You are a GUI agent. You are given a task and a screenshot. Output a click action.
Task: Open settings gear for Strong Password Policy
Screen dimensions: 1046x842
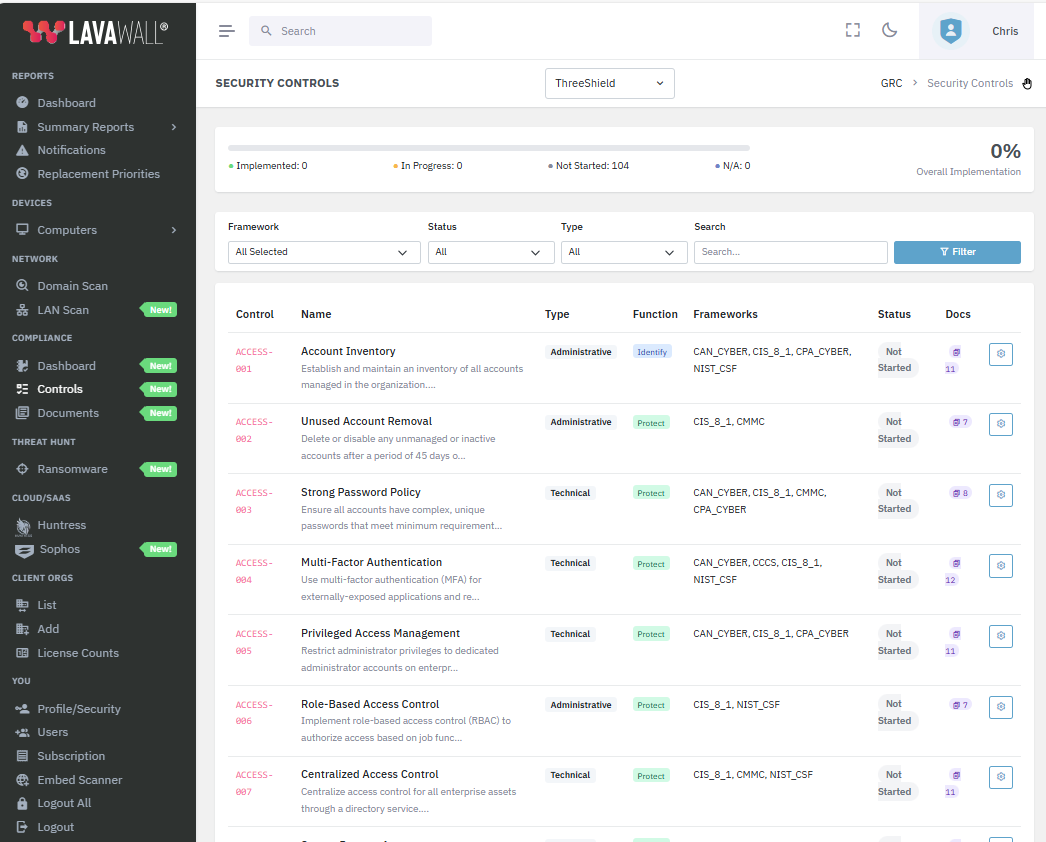(1000, 495)
